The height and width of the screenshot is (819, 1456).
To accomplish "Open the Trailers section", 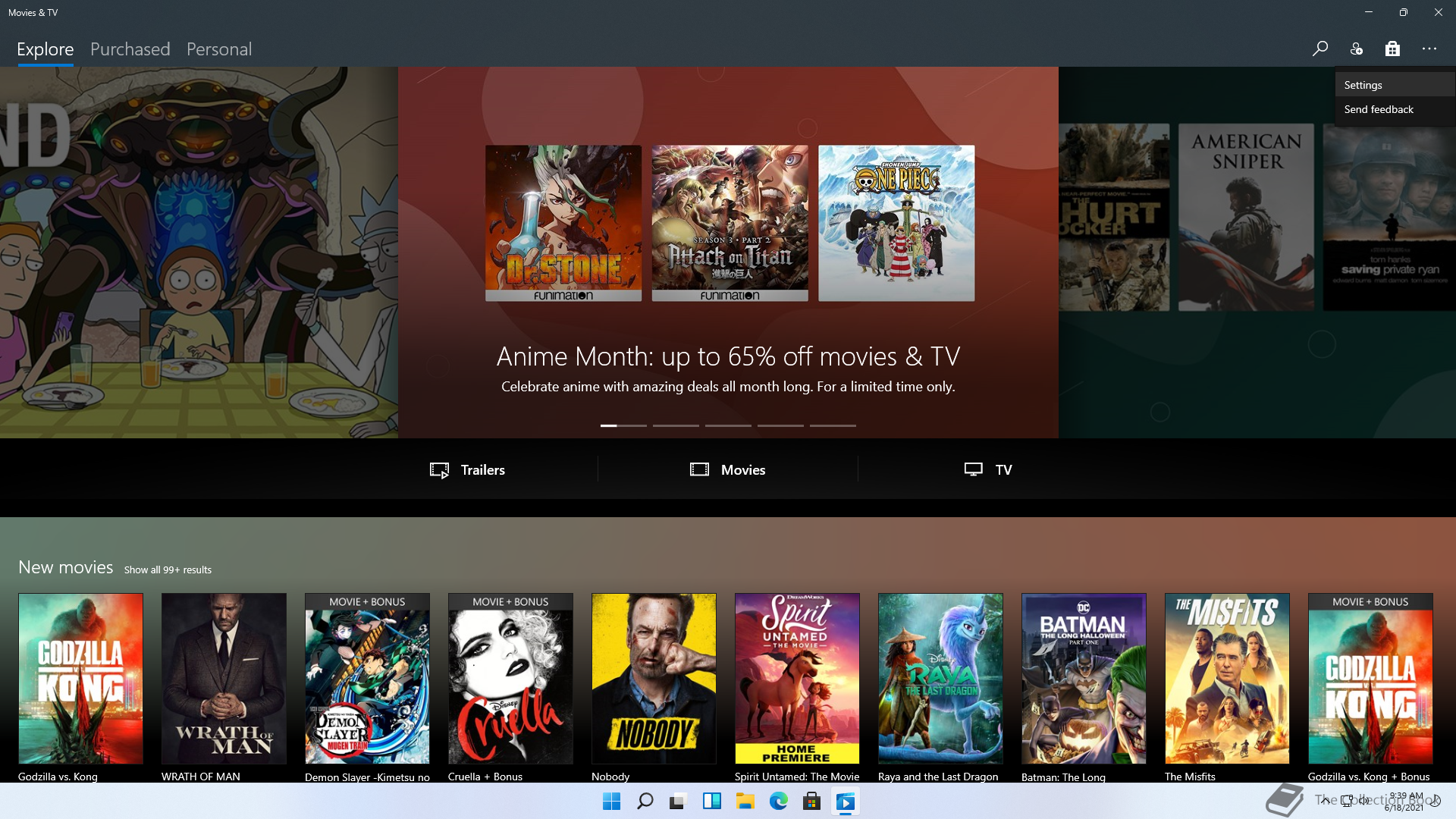I will coord(468,469).
